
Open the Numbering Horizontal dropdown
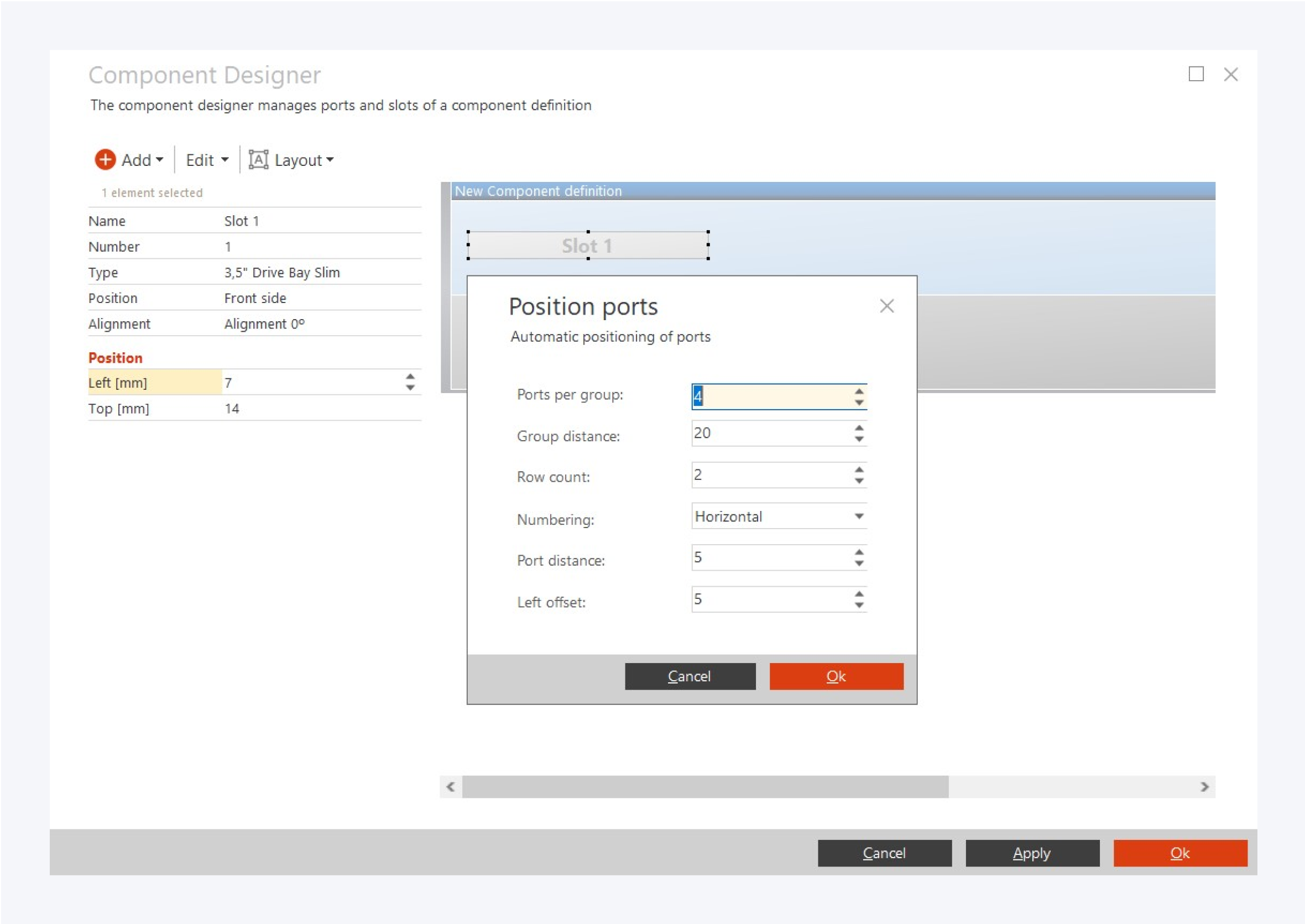coord(859,516)
